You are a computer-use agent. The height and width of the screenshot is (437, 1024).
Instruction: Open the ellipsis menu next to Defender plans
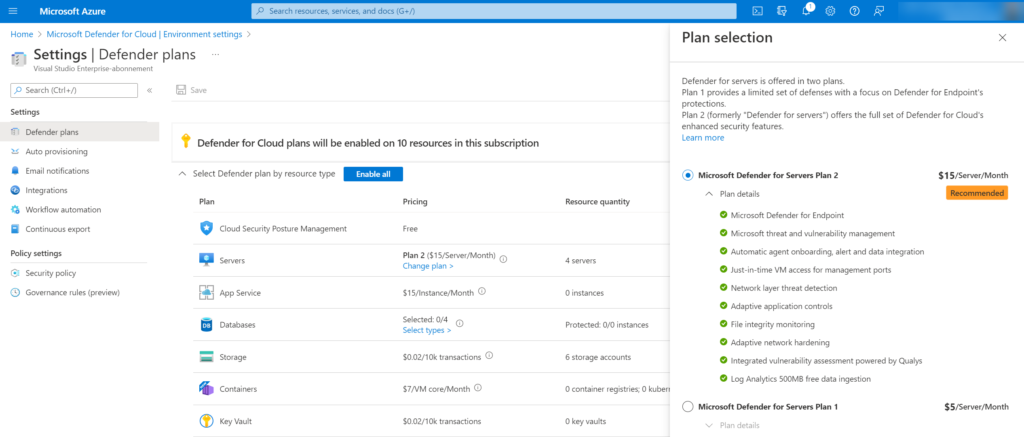[216, 54]
